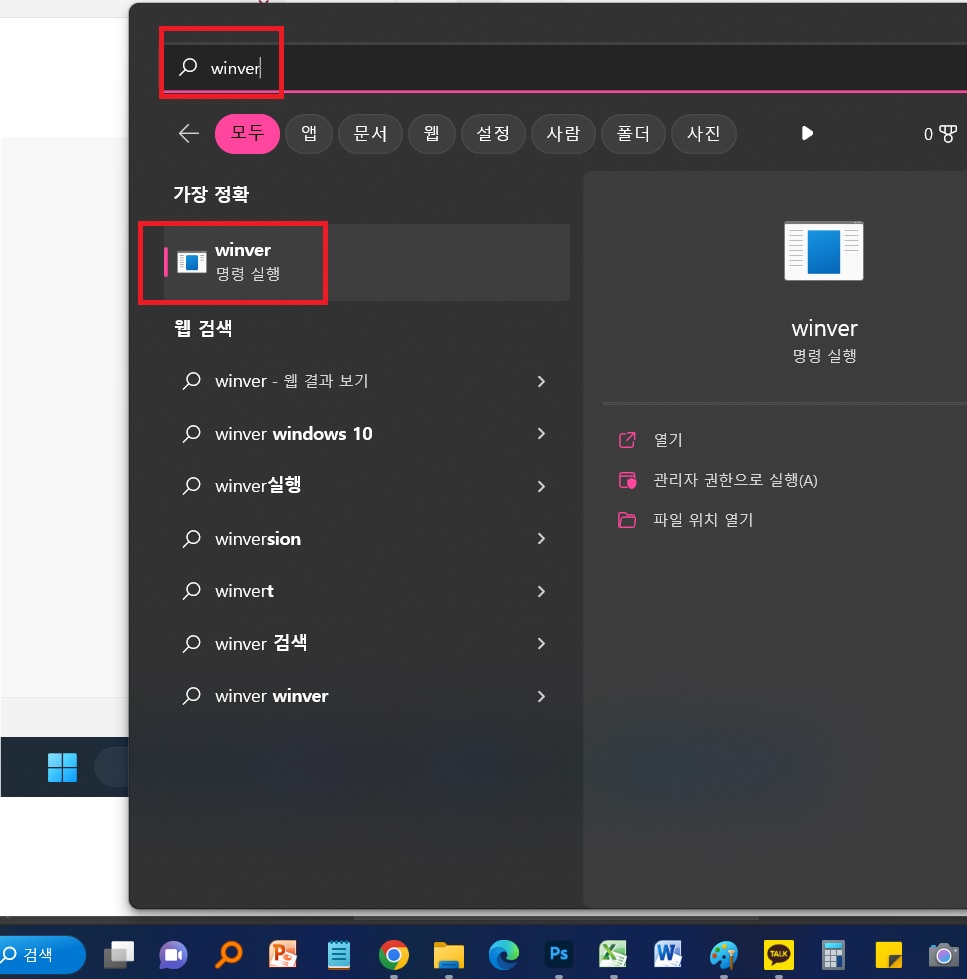Show more filters with play arrow
The height and width of the screenshot is (979, 967).
click(807, 133)
